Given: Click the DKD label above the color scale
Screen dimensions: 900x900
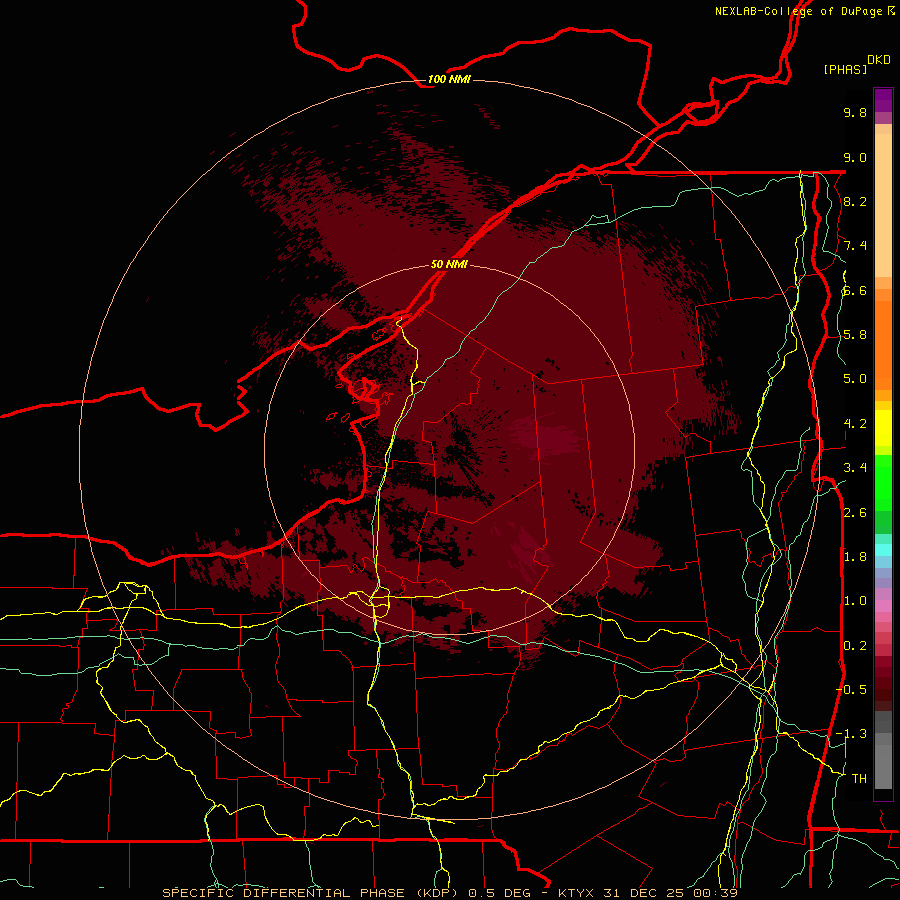Looking at the screenshot, I should 879,59.
